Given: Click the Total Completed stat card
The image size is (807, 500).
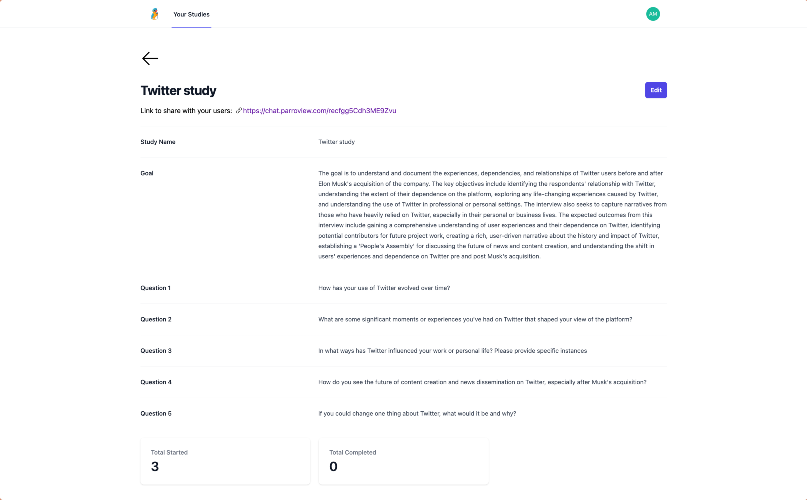Looking at the screenshot, I should 403,460.
